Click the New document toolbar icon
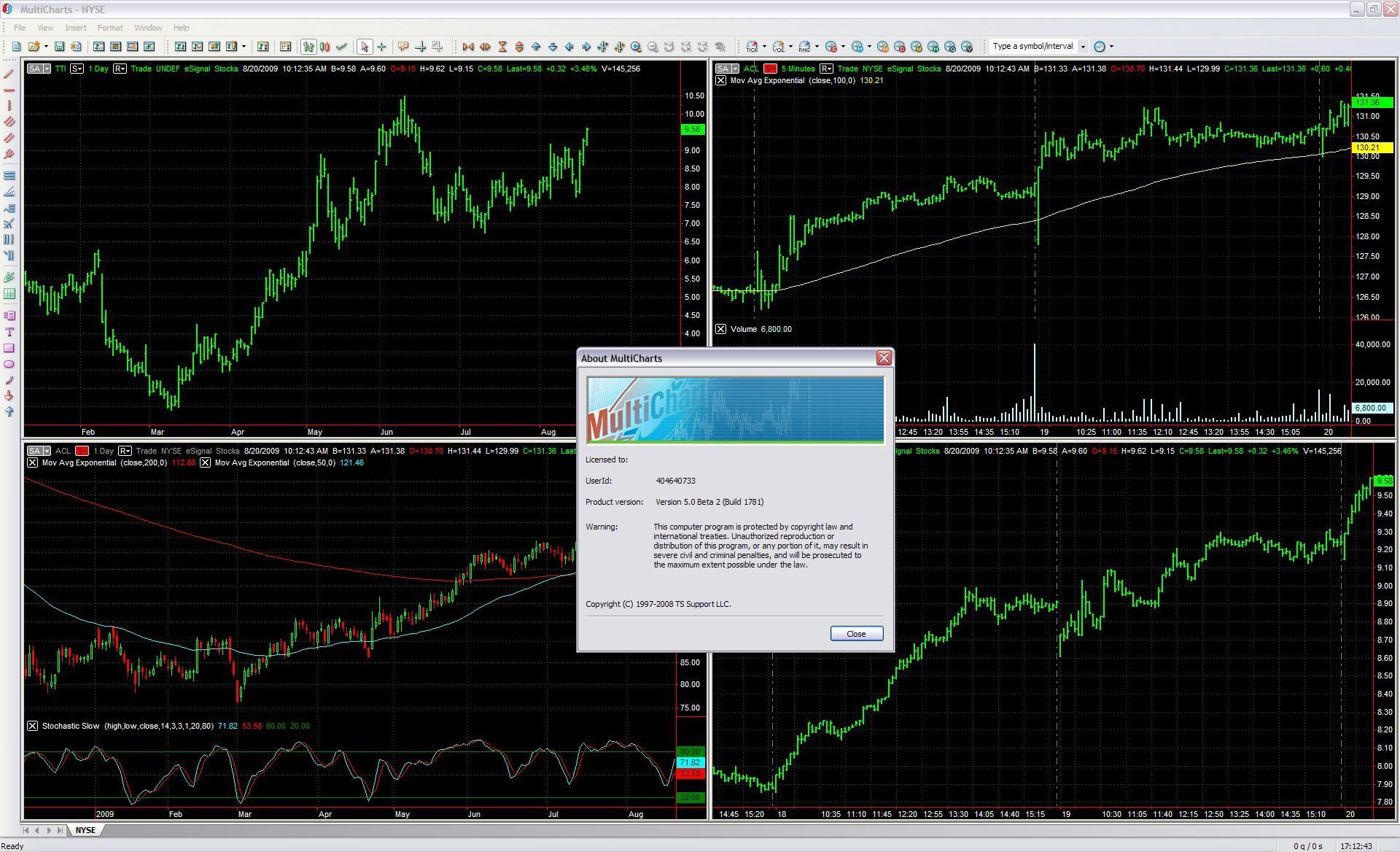Viewport: 1400px width, 852px height. click(x=16, y=47)
